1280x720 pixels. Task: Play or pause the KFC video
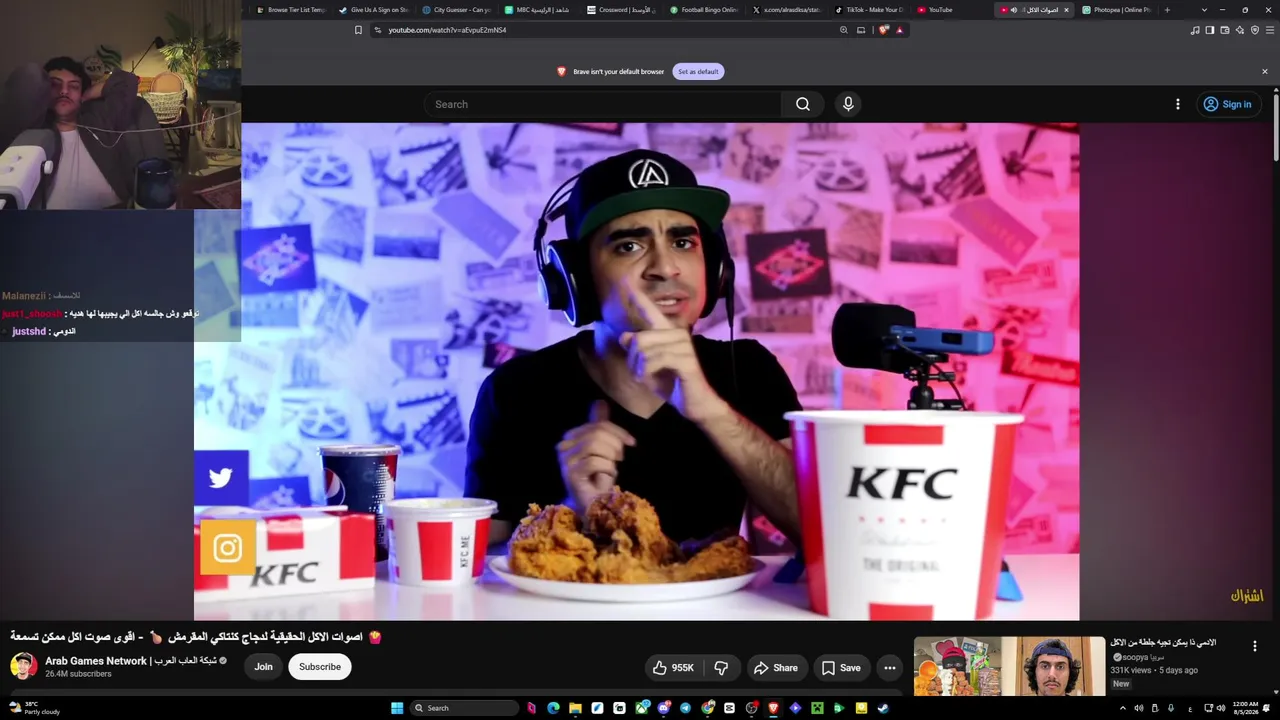point(637,372)
